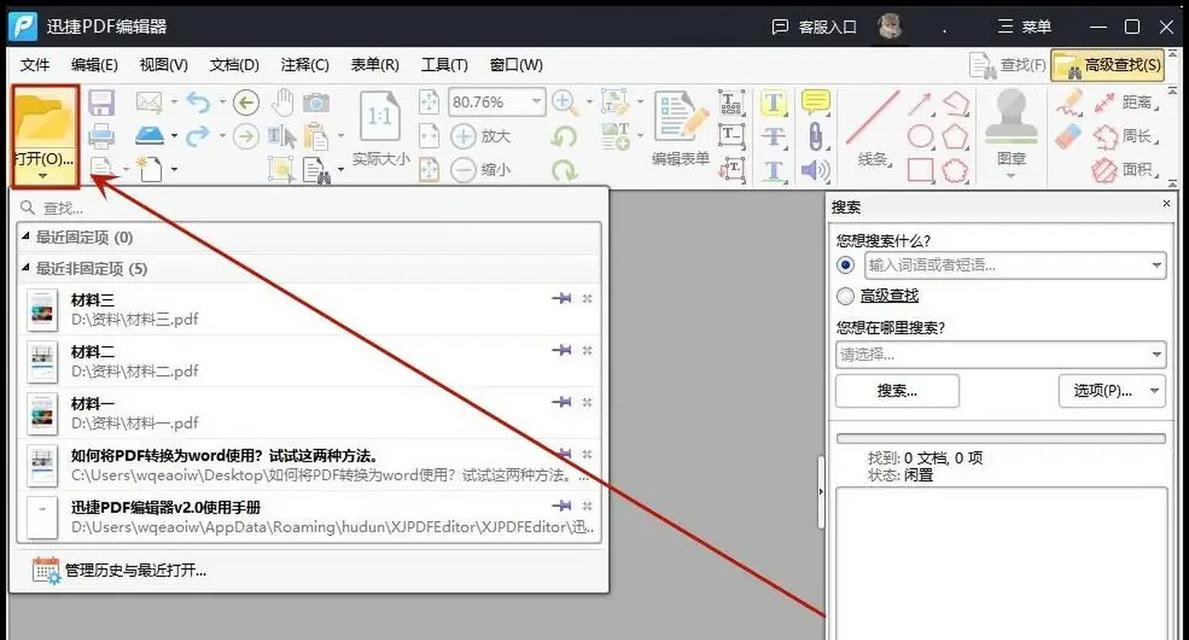Take a snapshot with the camera icon
This screenshot has width=1189, height=640.
pos(316,102)
